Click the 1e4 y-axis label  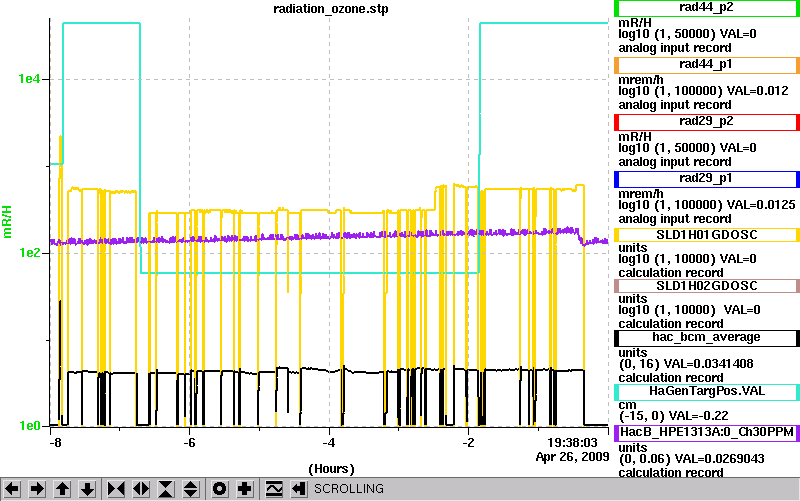tap(29, 79)
